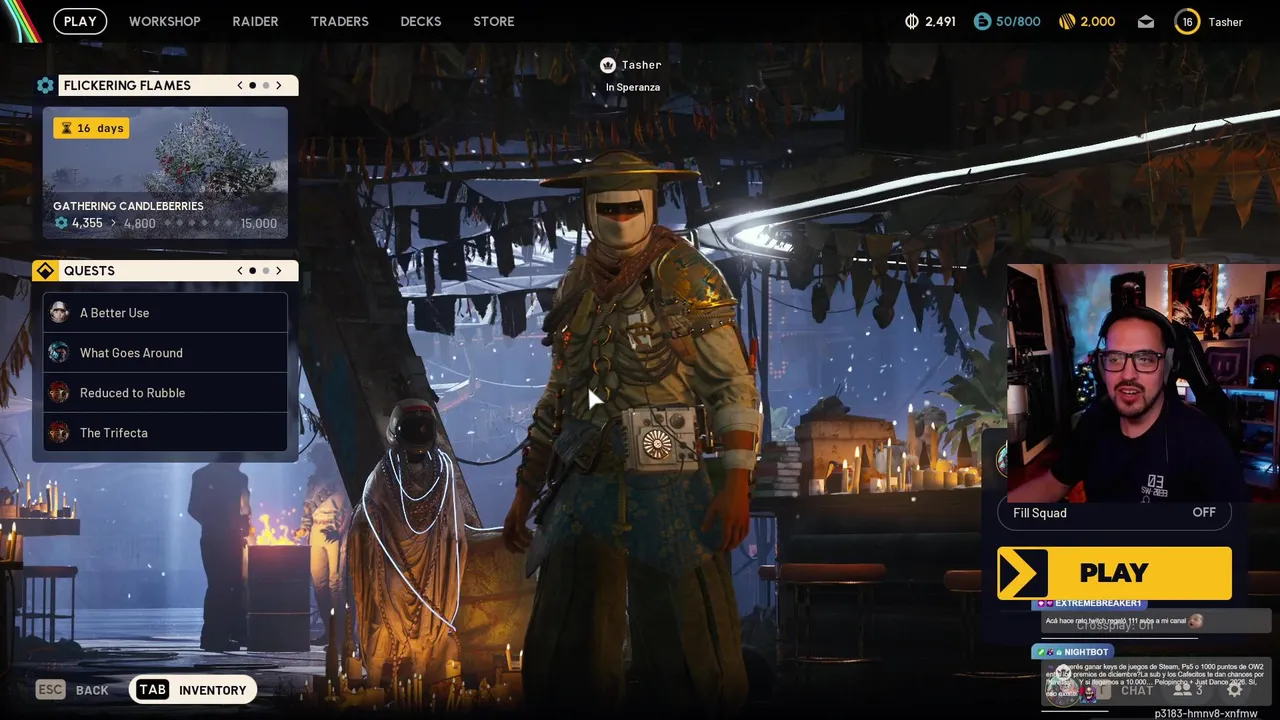Click the In Speranza status text

tap(633, 88)
